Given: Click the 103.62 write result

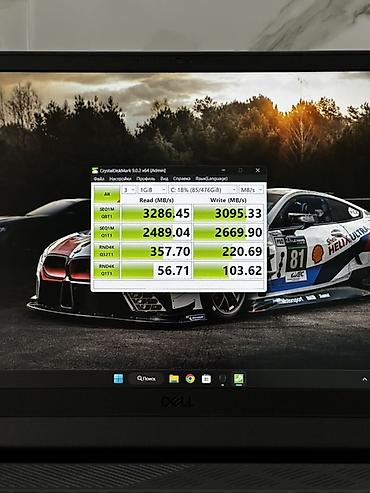Looking at the screenshot, I should point(229,270).
